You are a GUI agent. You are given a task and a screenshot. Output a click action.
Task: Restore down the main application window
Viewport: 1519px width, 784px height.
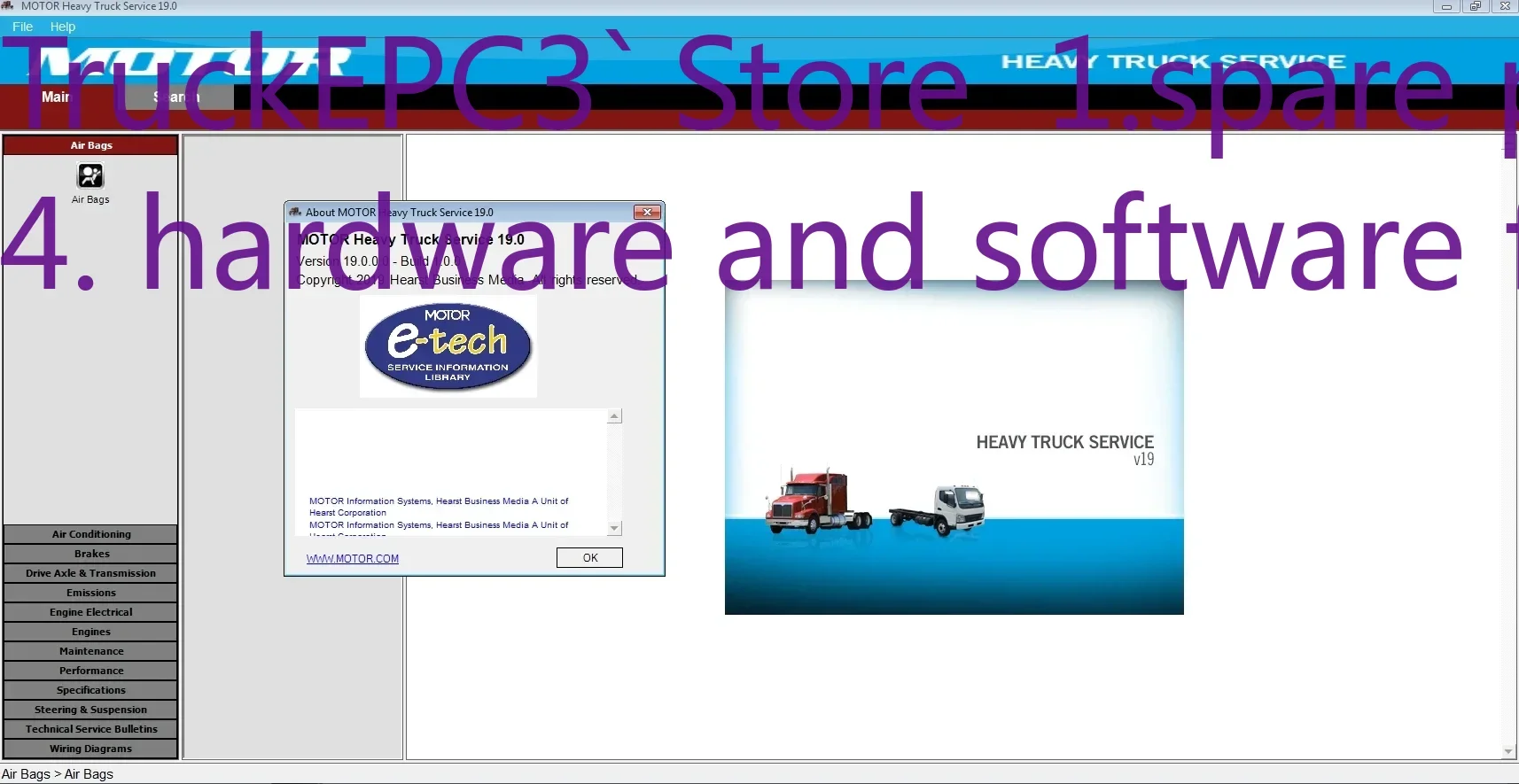[x=1476, y=6]
